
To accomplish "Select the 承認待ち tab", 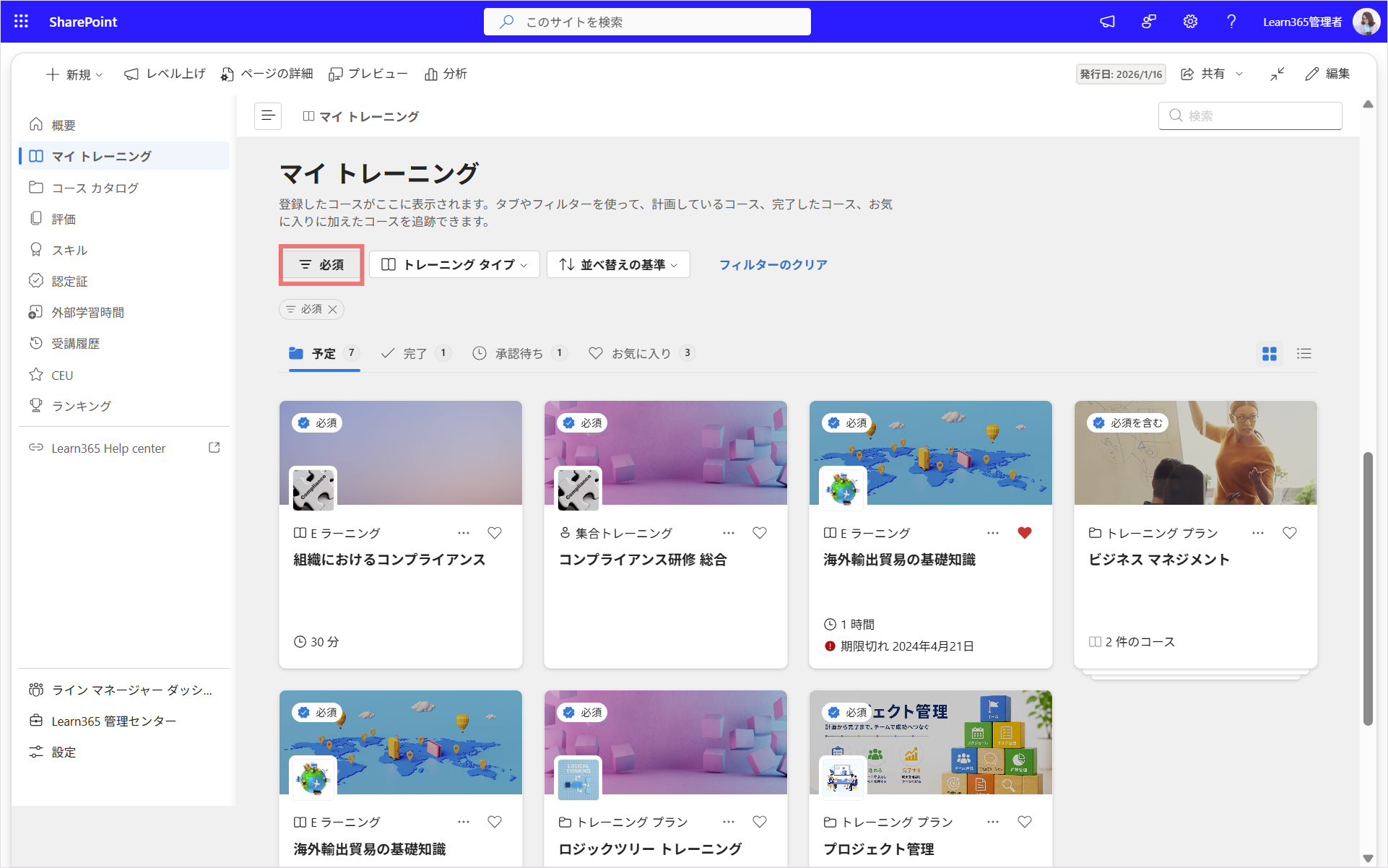I will [x=519, y=354].
